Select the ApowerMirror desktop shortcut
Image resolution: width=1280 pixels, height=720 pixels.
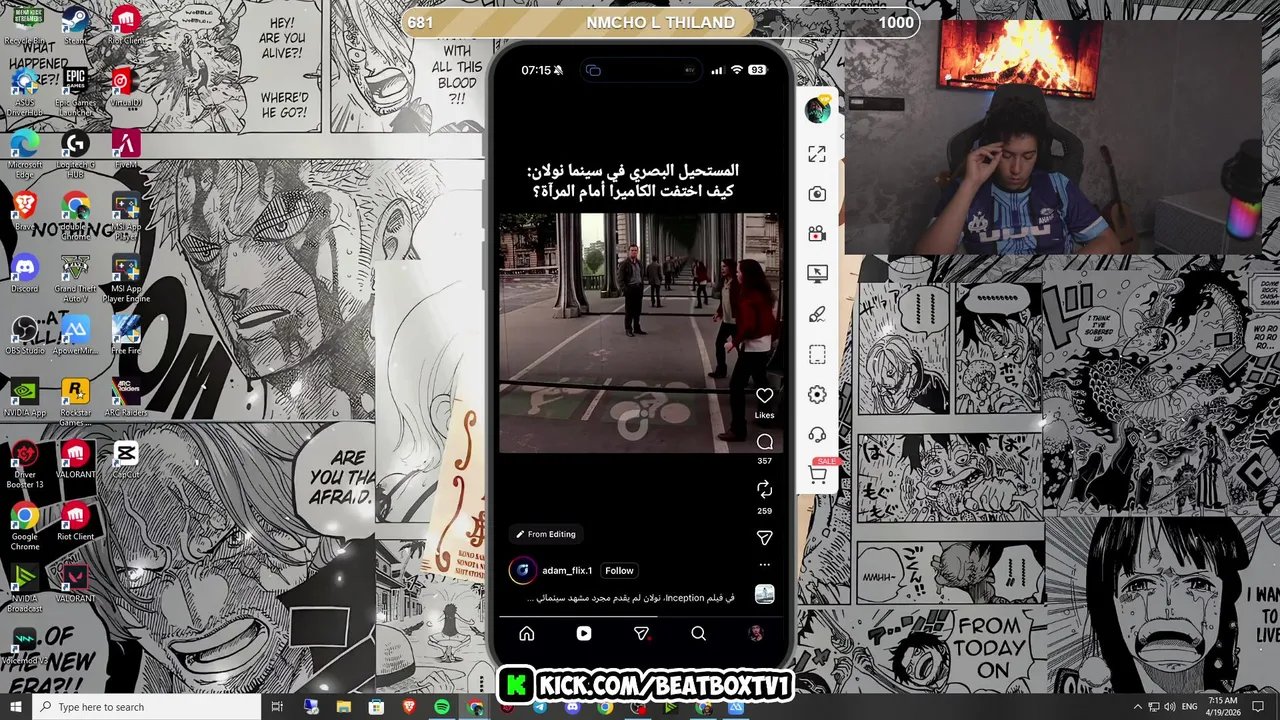(75, 336)
